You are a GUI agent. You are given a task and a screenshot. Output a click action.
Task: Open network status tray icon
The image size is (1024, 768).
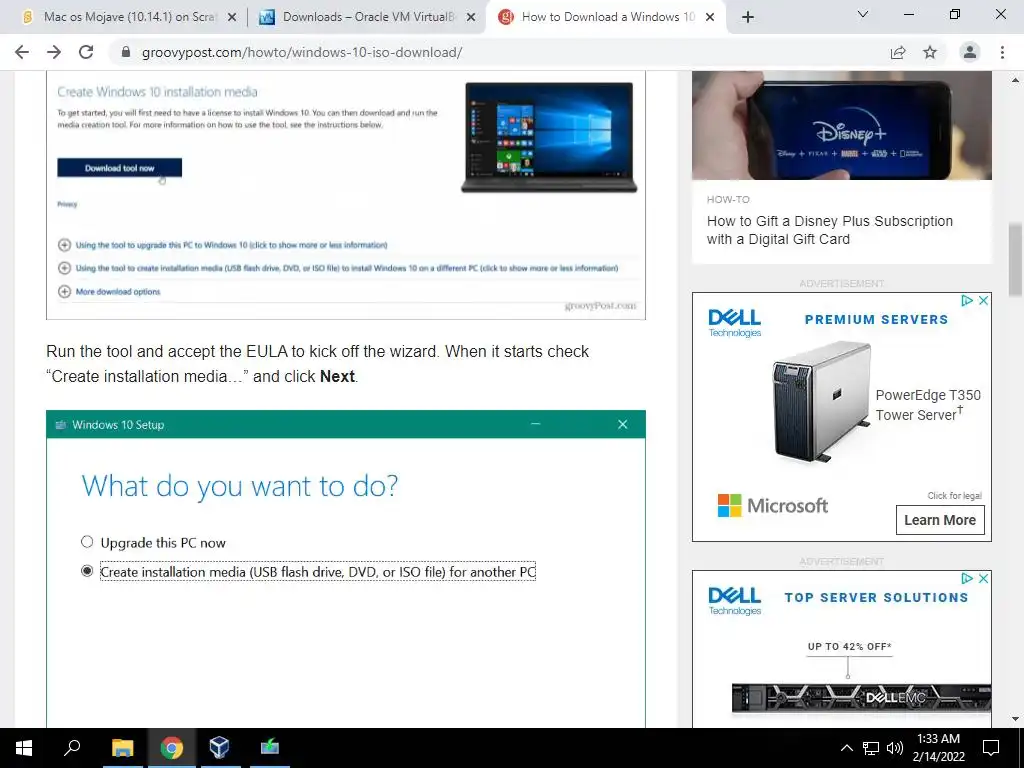871,748
